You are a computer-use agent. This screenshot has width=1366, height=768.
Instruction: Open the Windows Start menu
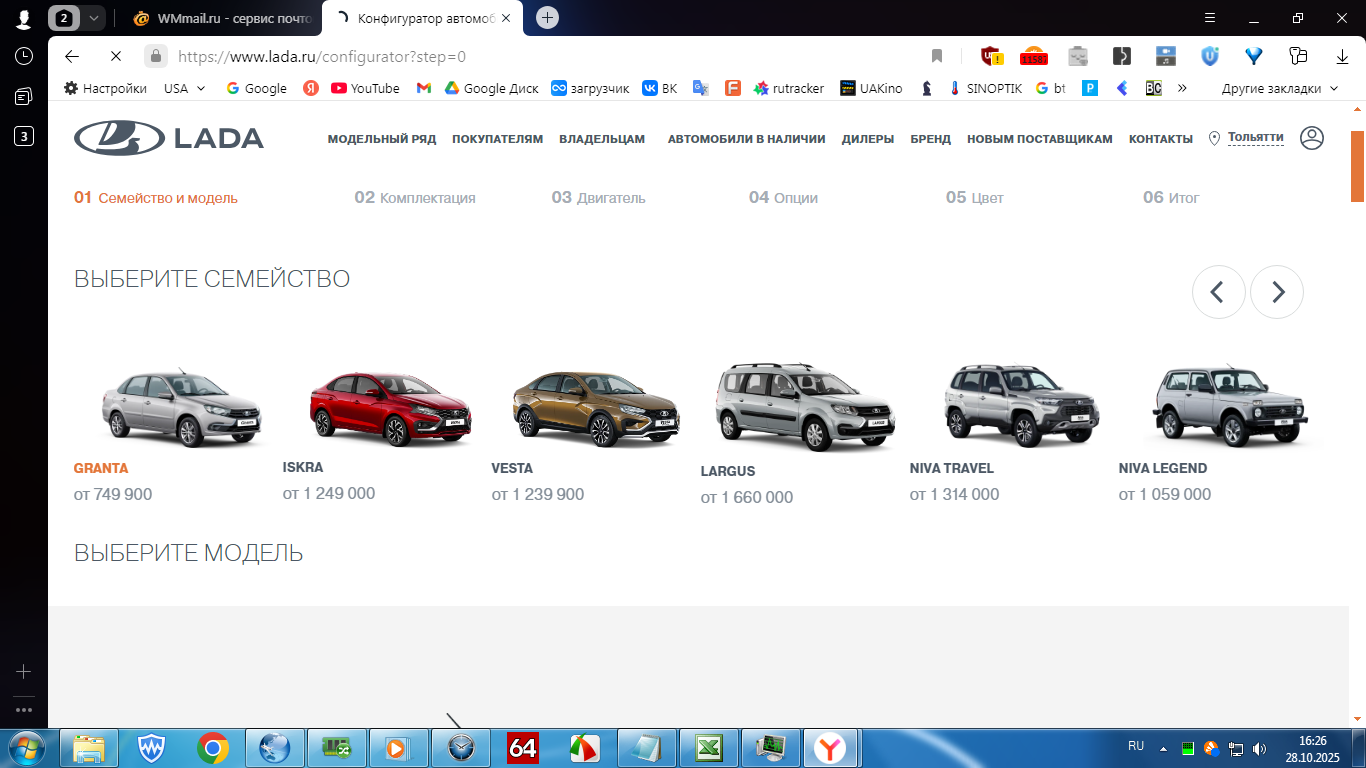pyautogui.click(x=25, y=747)
